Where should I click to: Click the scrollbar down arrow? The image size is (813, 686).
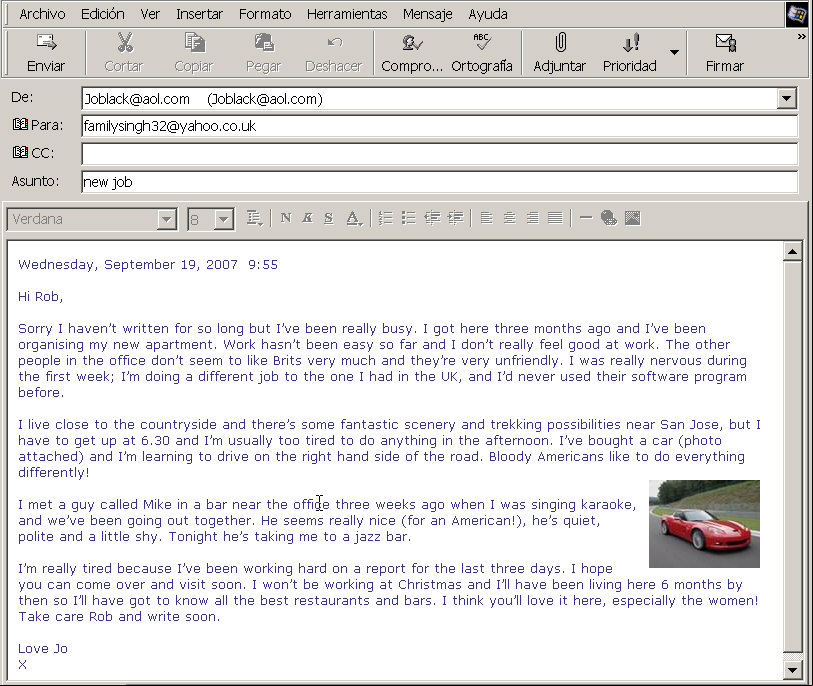[x=792, y=670]
